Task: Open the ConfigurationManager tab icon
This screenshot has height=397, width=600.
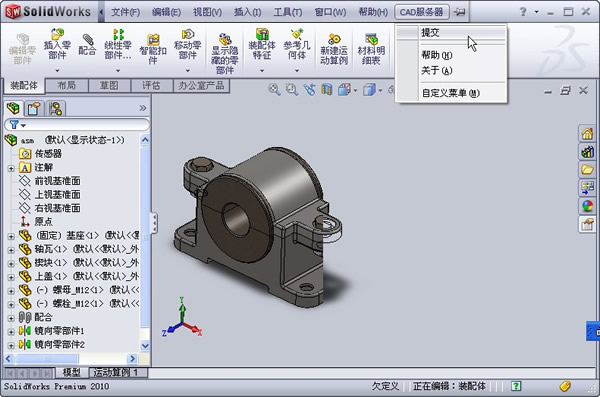Action: [x=56, y=108]
